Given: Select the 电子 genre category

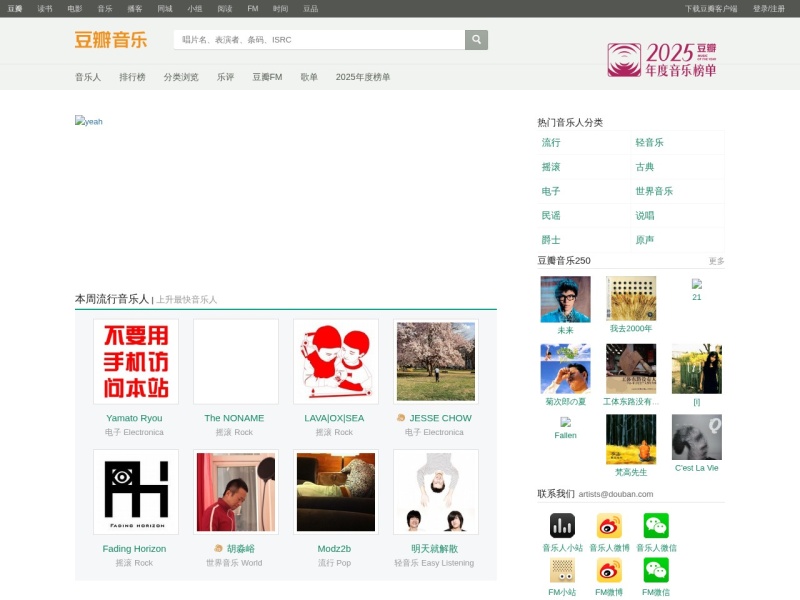Looking at the screenshot, I should click(551, 191).
